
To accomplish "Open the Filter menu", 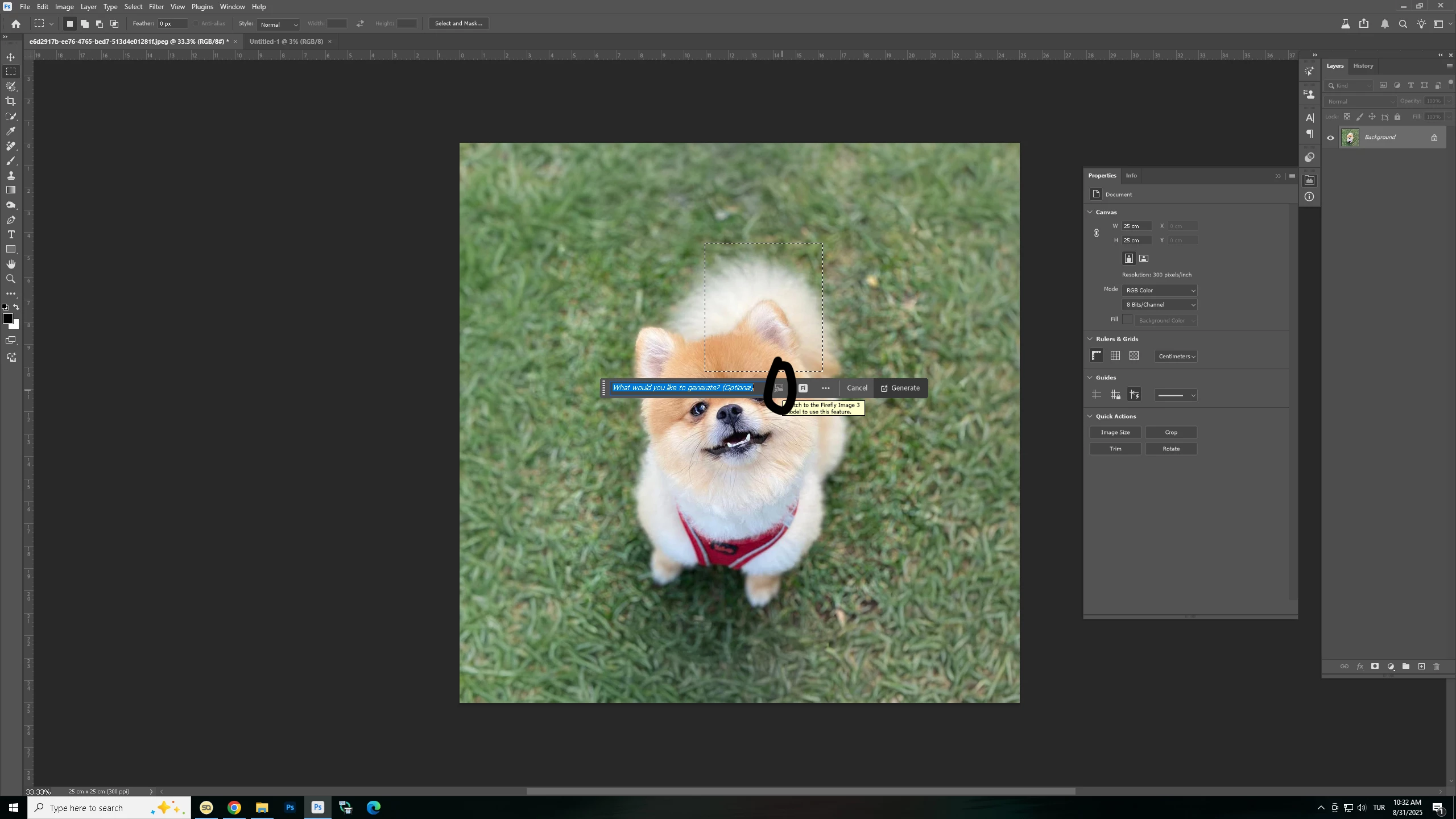I will pyautogui.click(x=156, y=7).
